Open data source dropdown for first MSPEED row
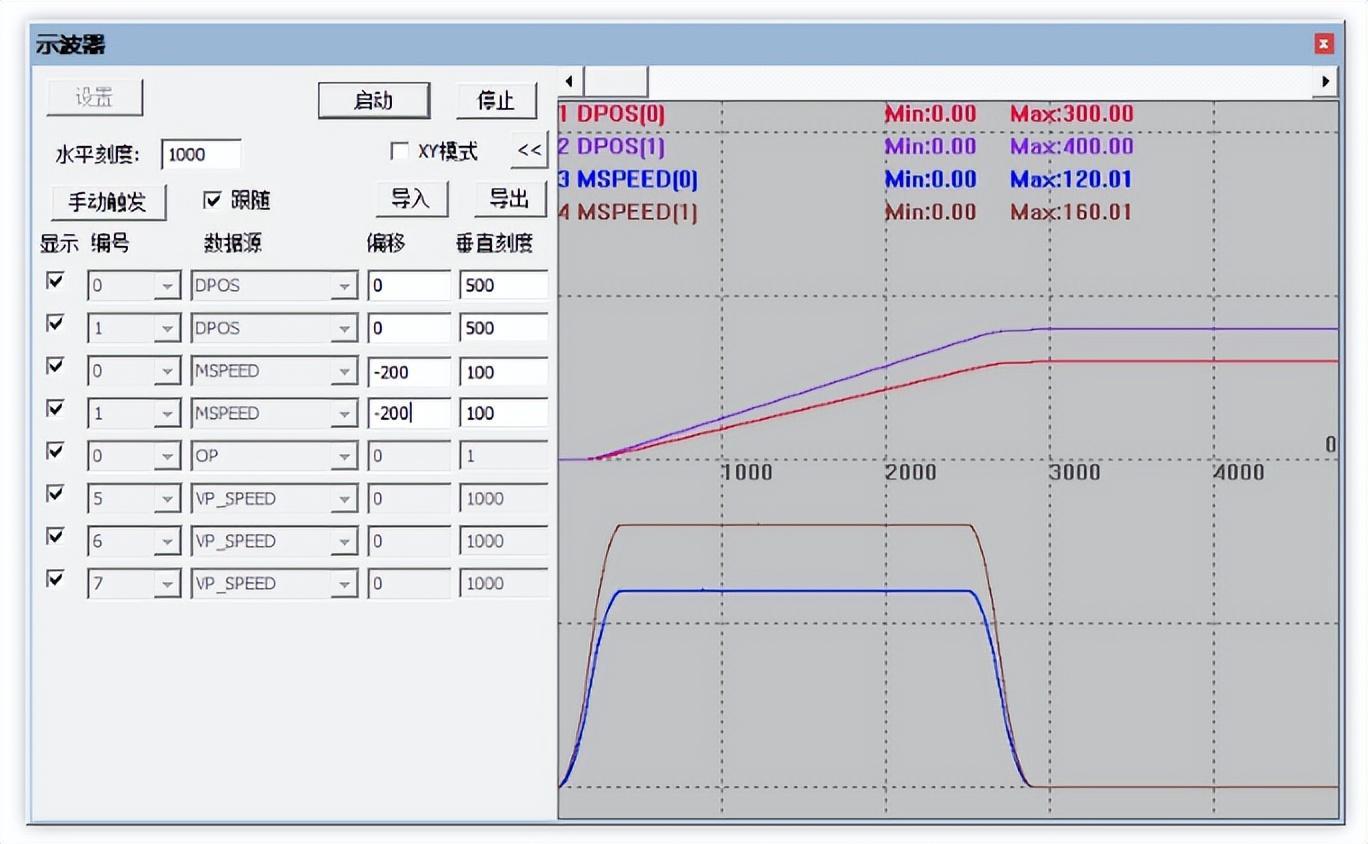The width and height of the screenshot is (1368, 844). click(x=344, y=371)
